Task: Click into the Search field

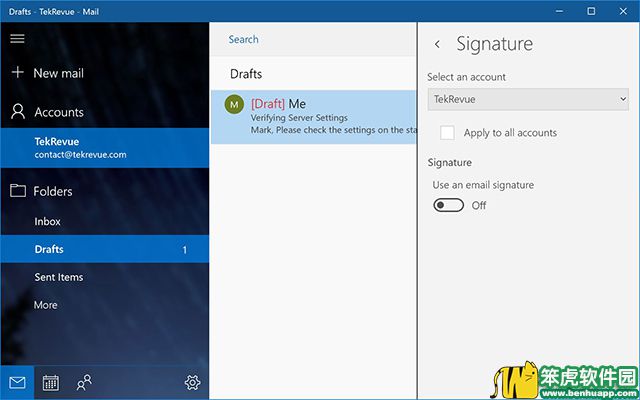Action: click(x=313, y=40)
